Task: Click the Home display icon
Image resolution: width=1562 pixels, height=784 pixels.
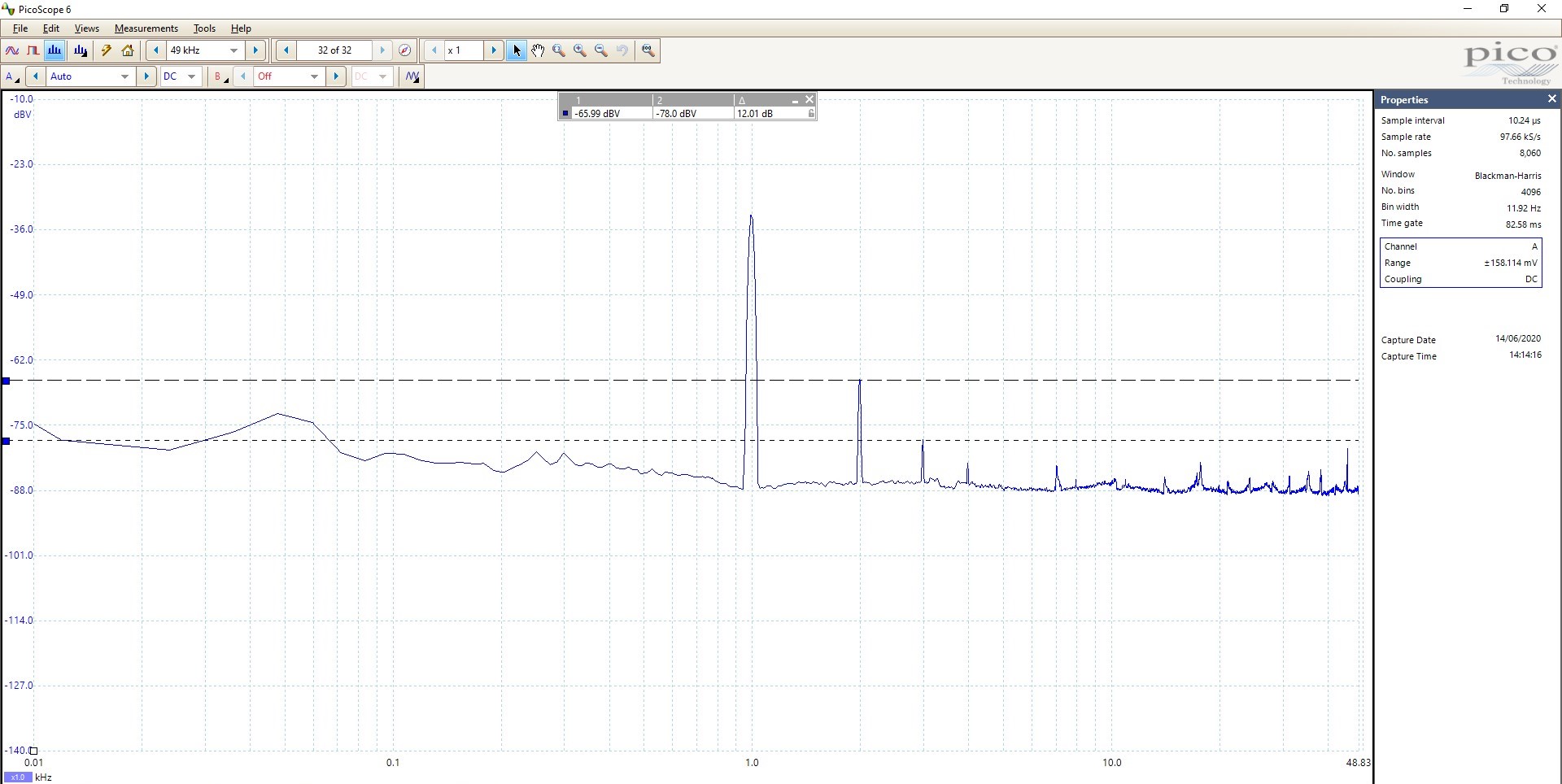Action: coord(128,50)
